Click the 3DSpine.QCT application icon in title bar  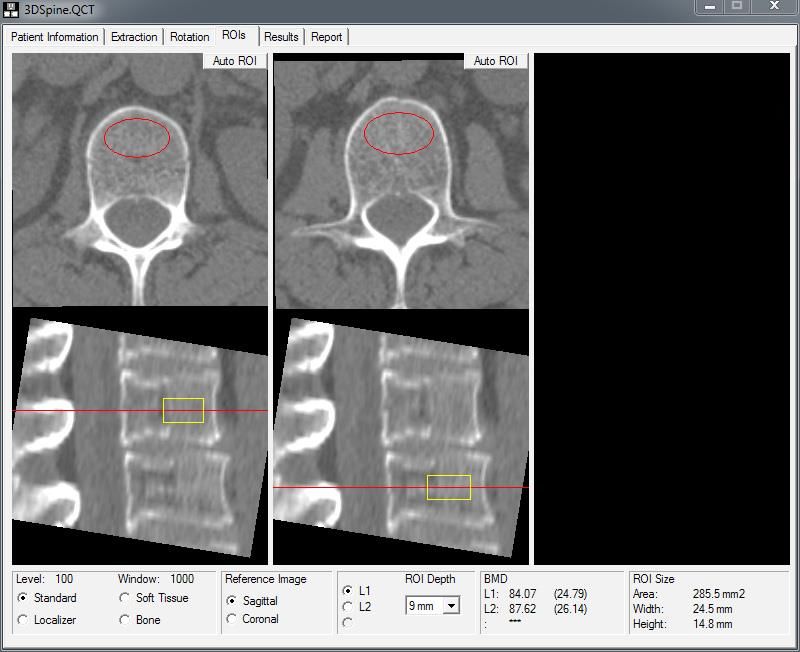pyautogui.click(x=11, y=9)
